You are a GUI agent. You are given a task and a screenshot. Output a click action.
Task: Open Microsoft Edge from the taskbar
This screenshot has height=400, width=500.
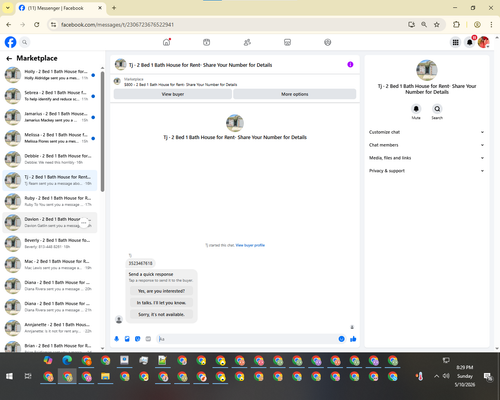(x=67, y=360)
